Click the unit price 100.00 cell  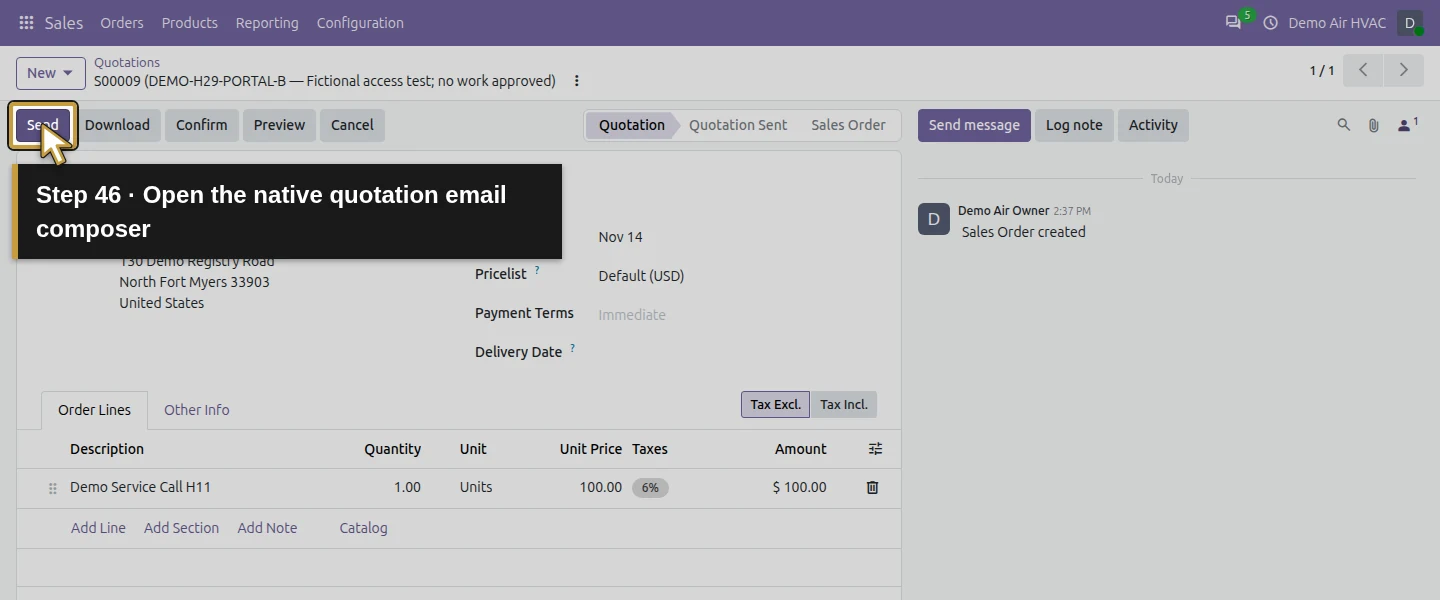[x=600, y=487]
